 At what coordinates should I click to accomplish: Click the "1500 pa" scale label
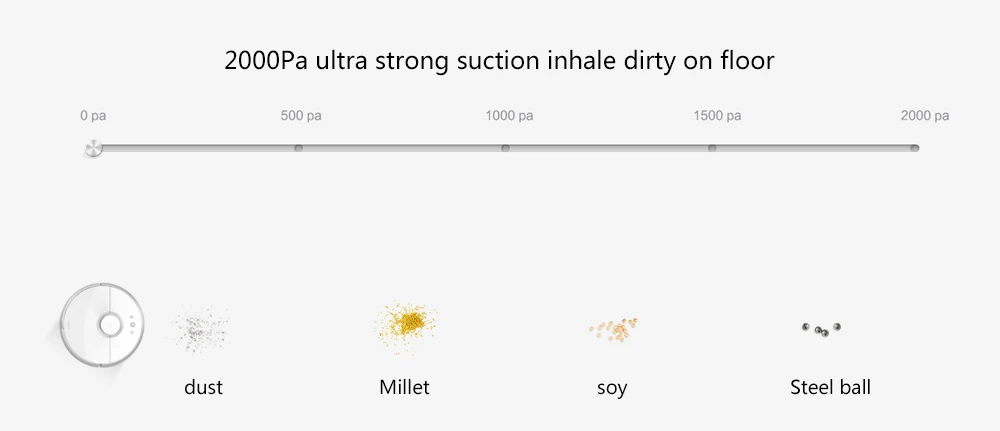click(717, 116)
